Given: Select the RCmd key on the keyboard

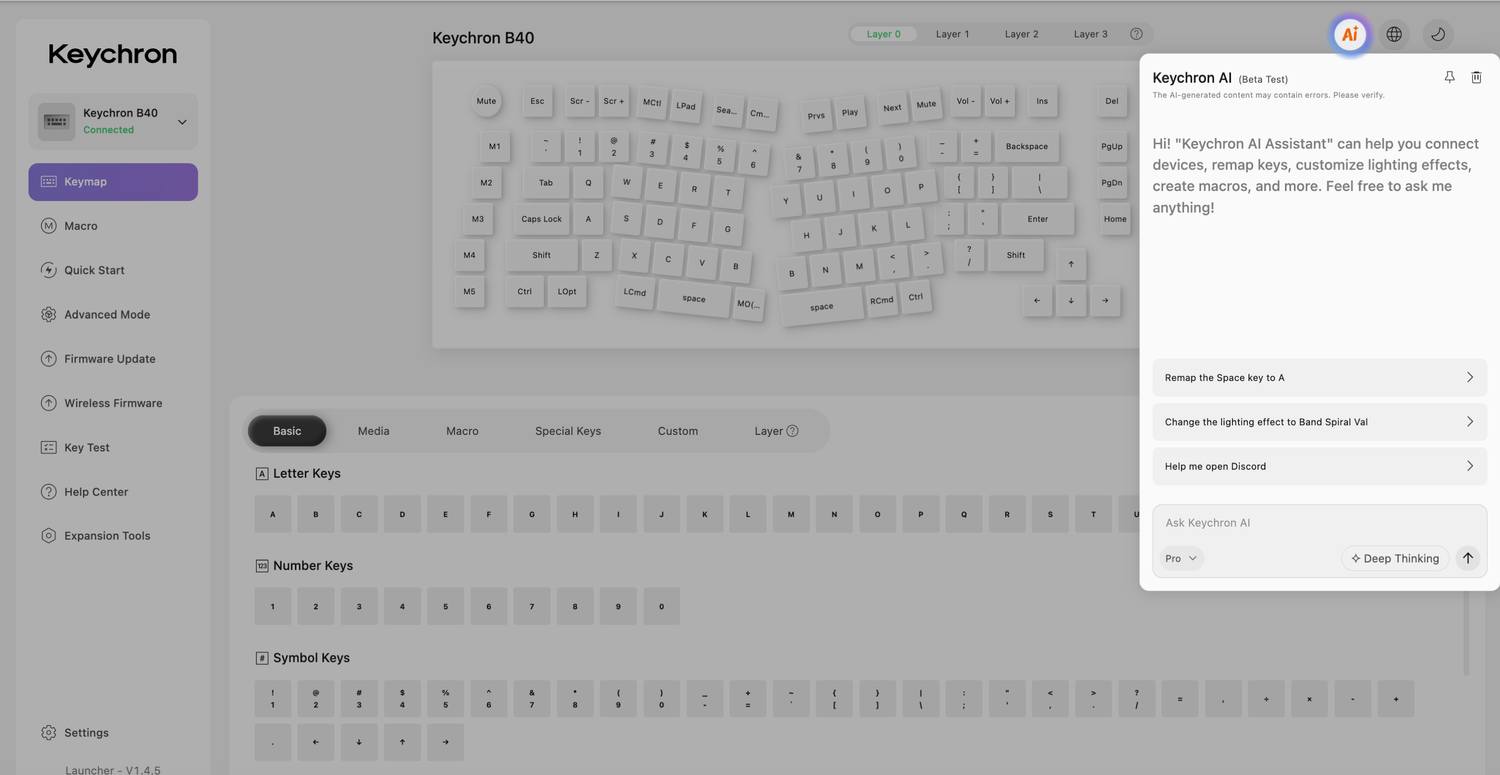Looking at the screenshot, I should point(881,300).
